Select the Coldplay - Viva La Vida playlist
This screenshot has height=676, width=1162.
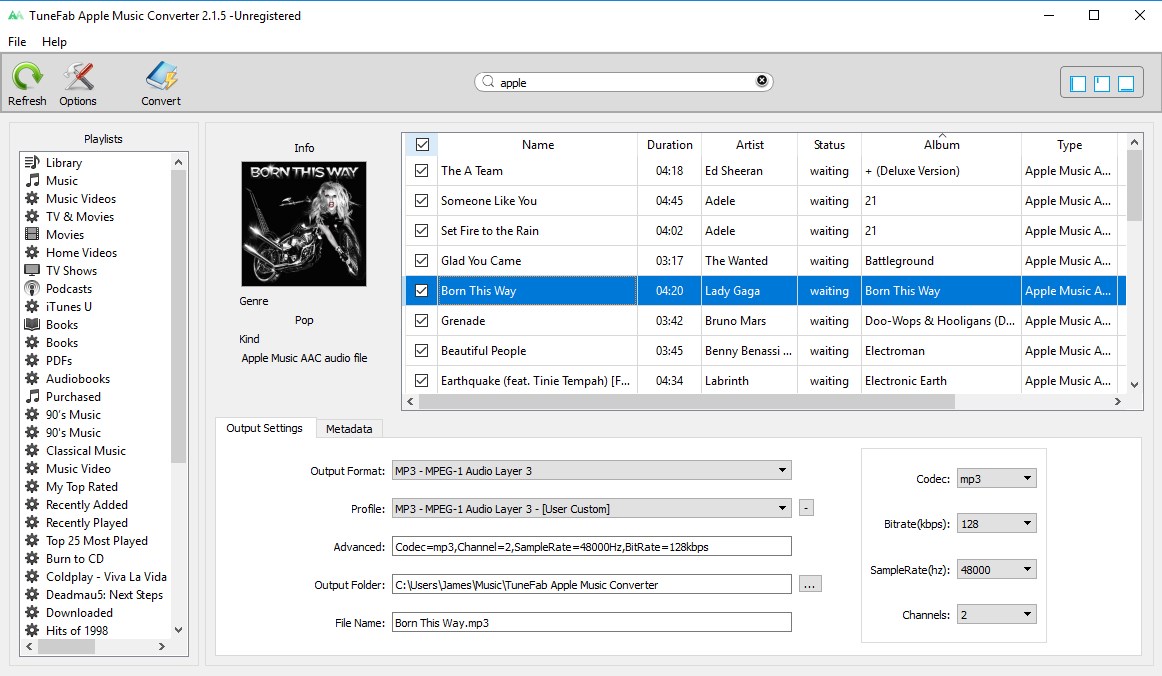coord(96,577)
